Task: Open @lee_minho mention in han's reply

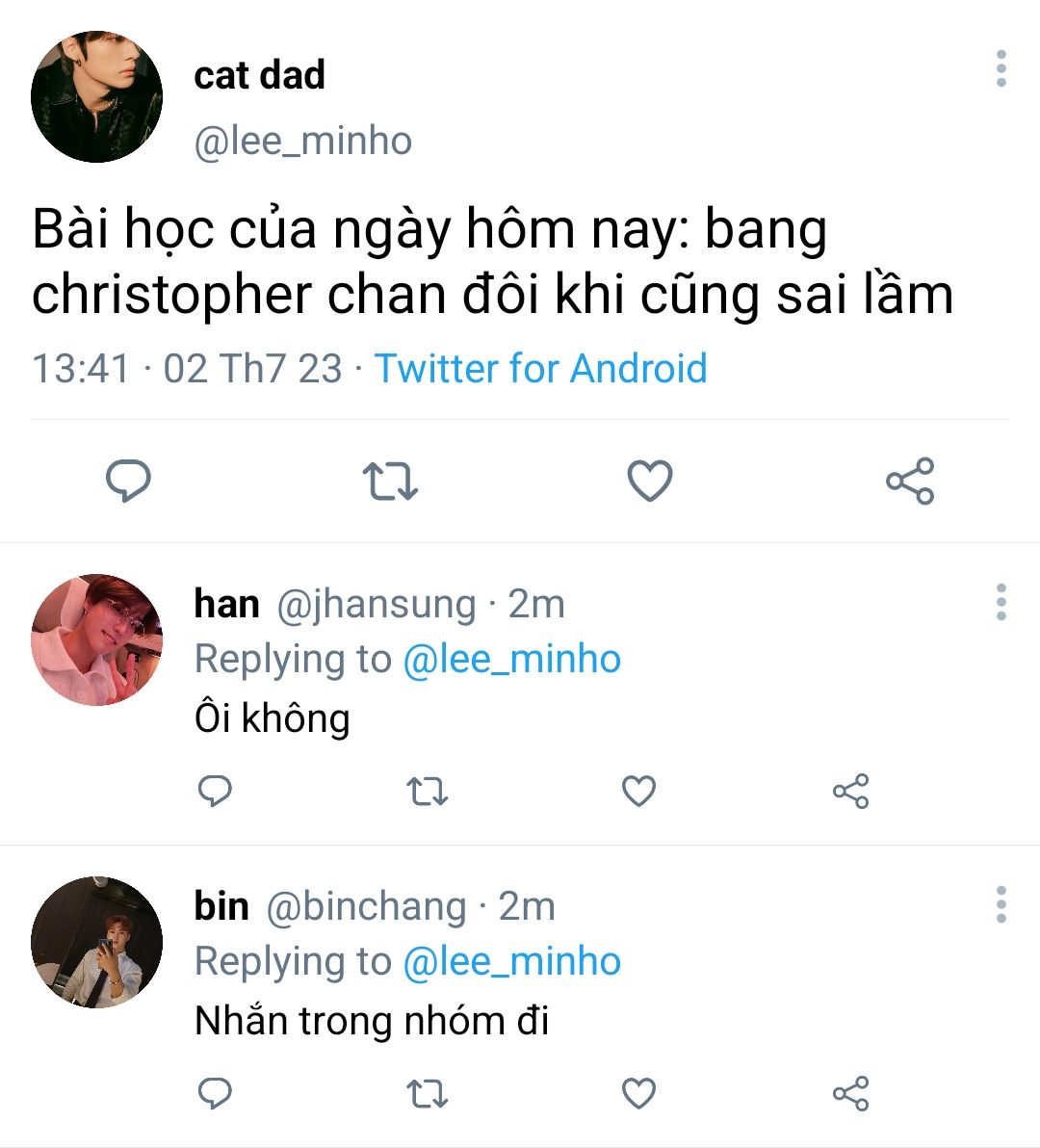Action: (x=511, y=660)
